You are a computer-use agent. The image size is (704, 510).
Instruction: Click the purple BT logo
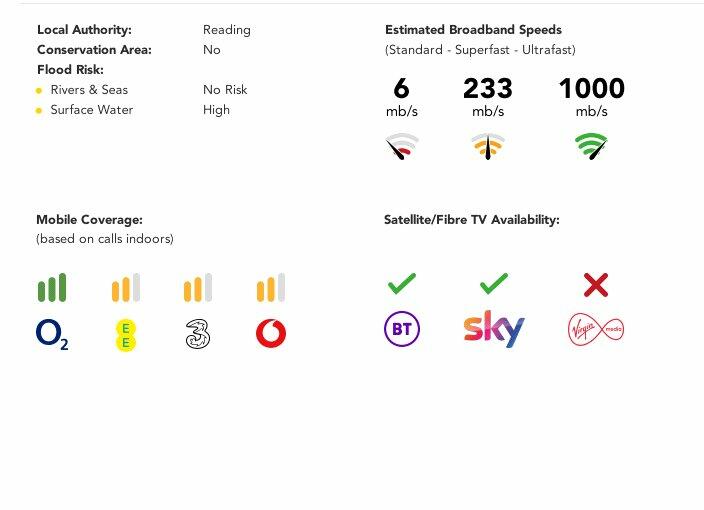[x=402, y=329]
